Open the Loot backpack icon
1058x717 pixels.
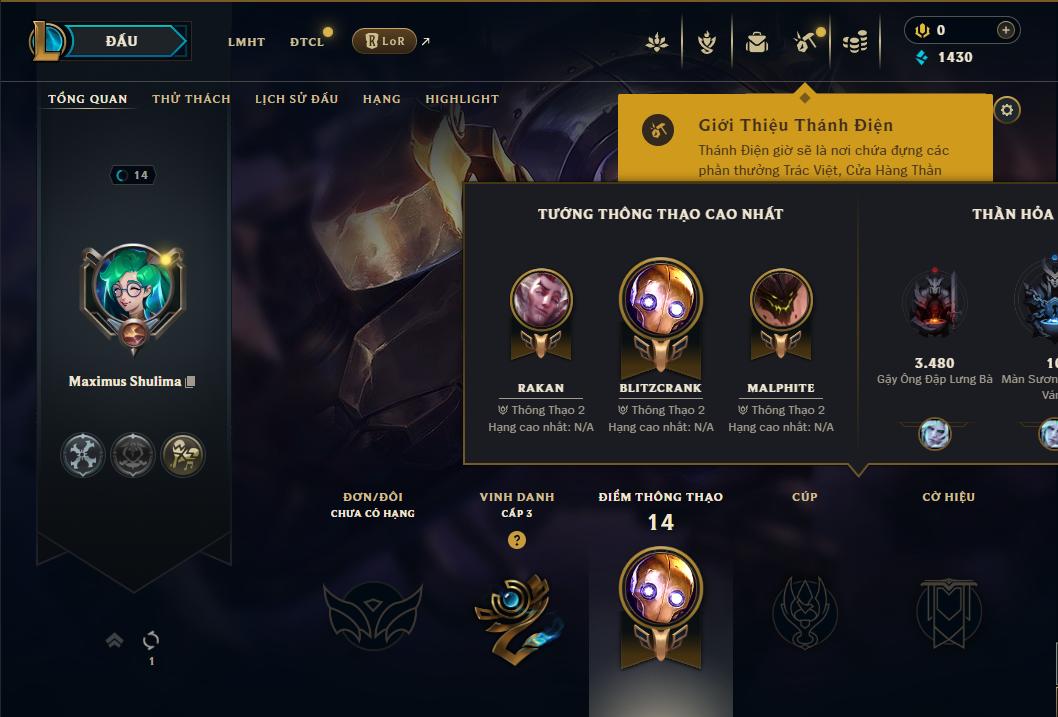click(x=756, y=42)
